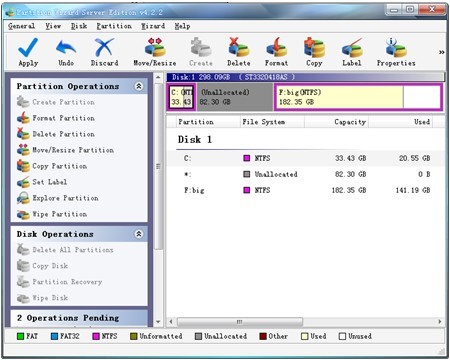Image resolution: width=450 pixels, height=360 pixels.
Task: Open the Wizard menu
Action: 153,26
